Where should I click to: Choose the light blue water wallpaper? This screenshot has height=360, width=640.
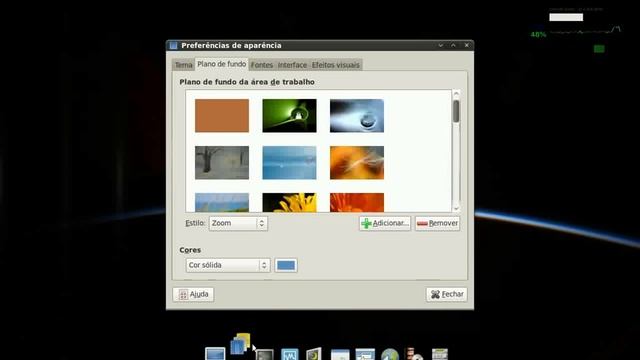(x=289, y=162)
